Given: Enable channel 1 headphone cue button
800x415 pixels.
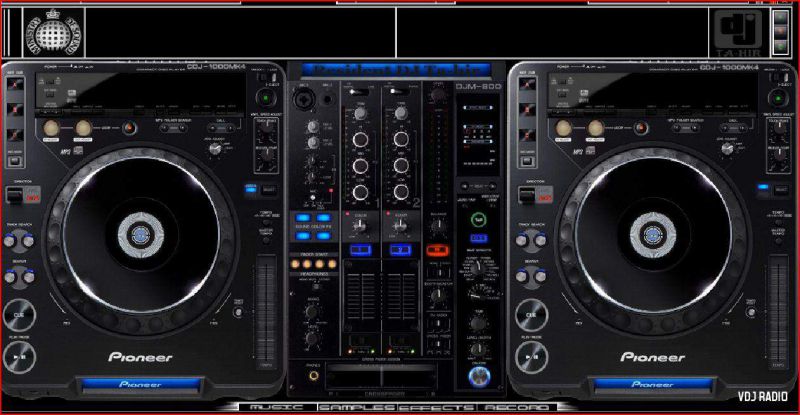Looking at the screenshot, I should point(361,250).
